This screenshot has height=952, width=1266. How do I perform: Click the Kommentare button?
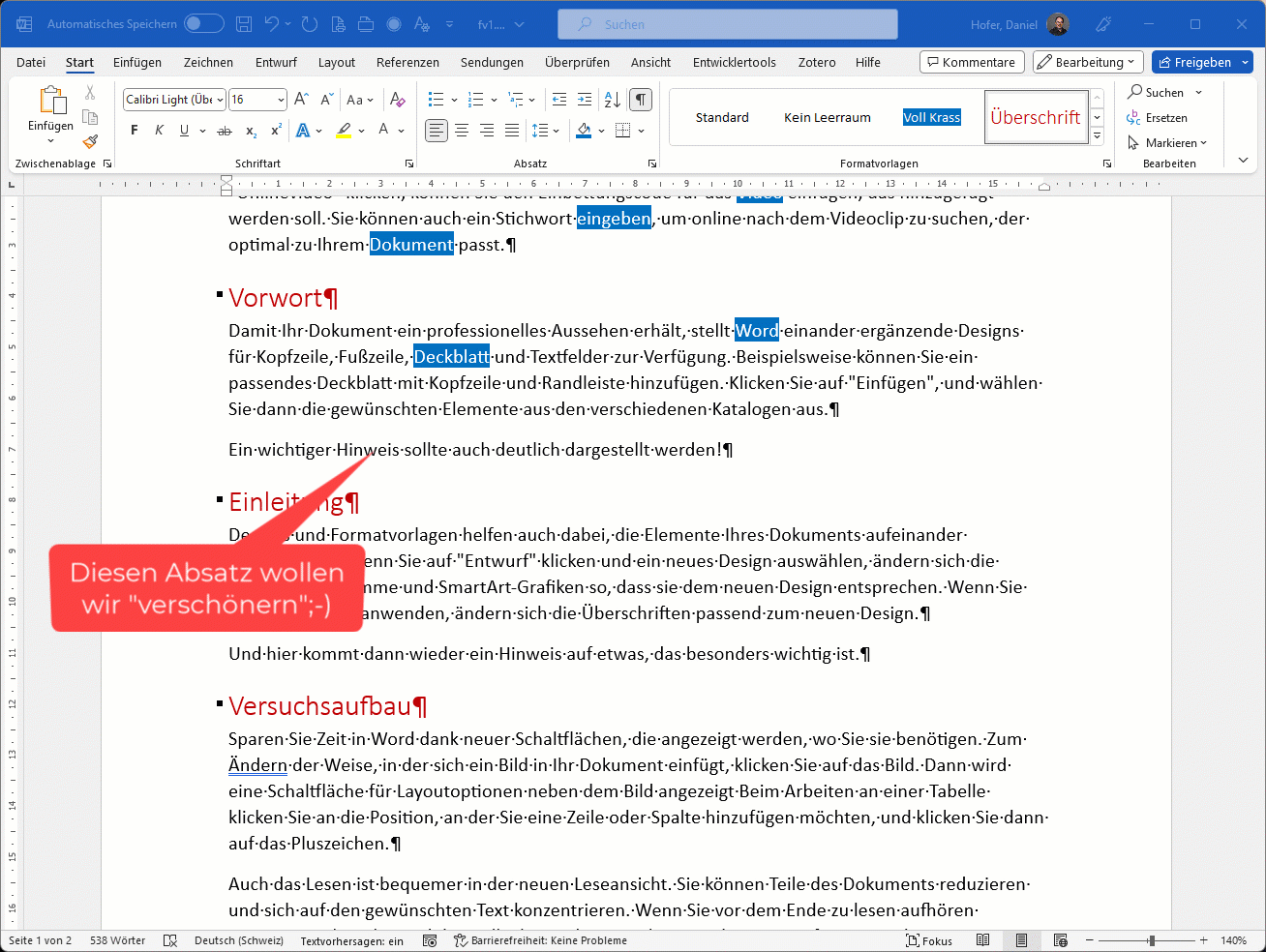click(971, 62)
